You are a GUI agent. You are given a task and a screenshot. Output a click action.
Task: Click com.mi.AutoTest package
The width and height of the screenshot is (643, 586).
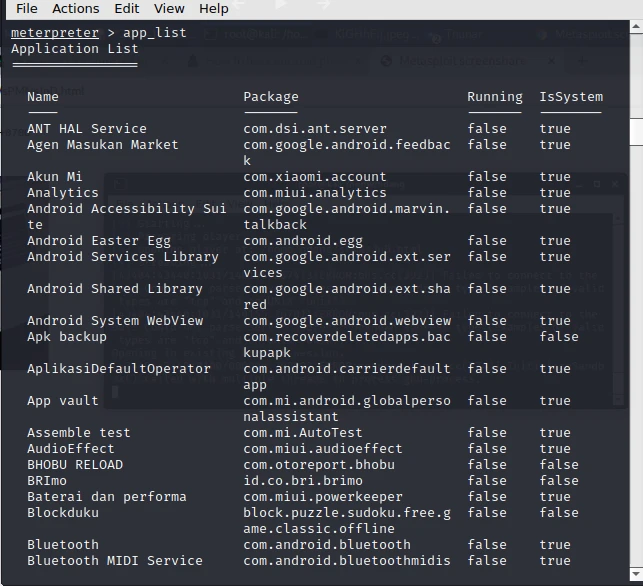(303, 433)
